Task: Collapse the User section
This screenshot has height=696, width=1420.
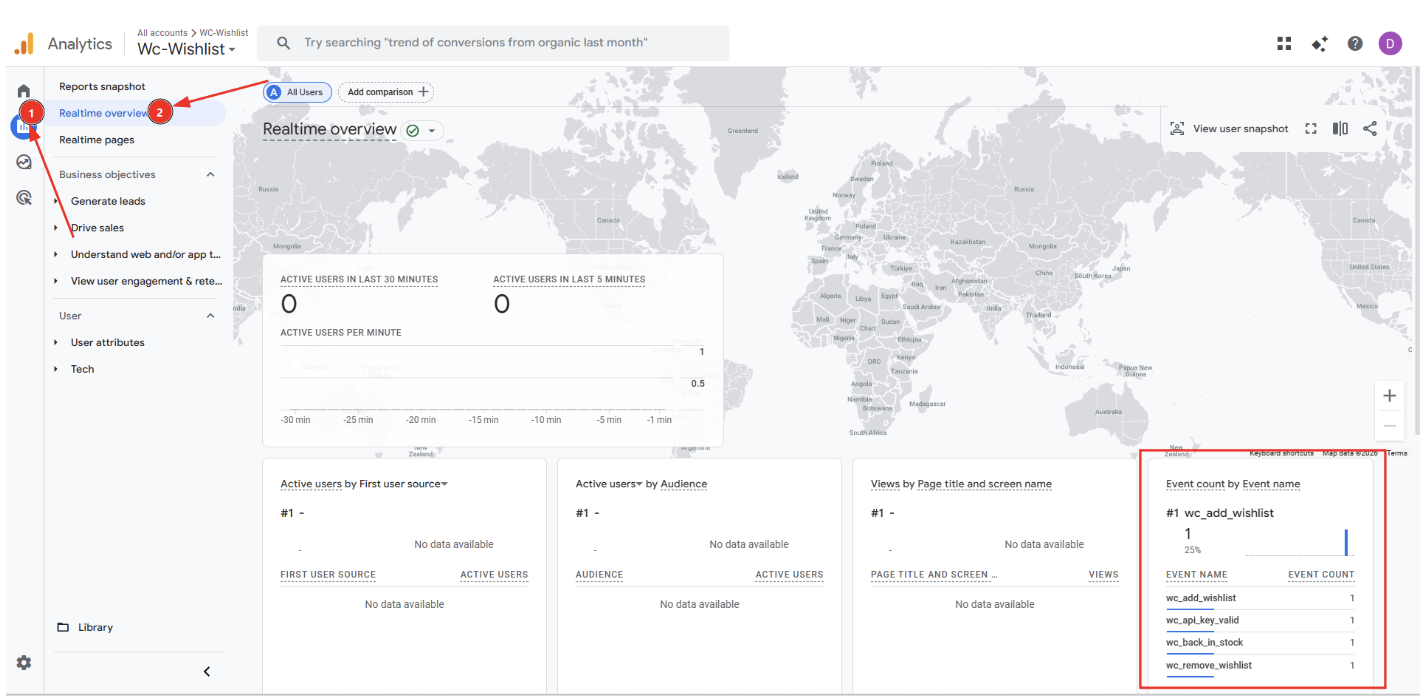Action: coord(210,316)
